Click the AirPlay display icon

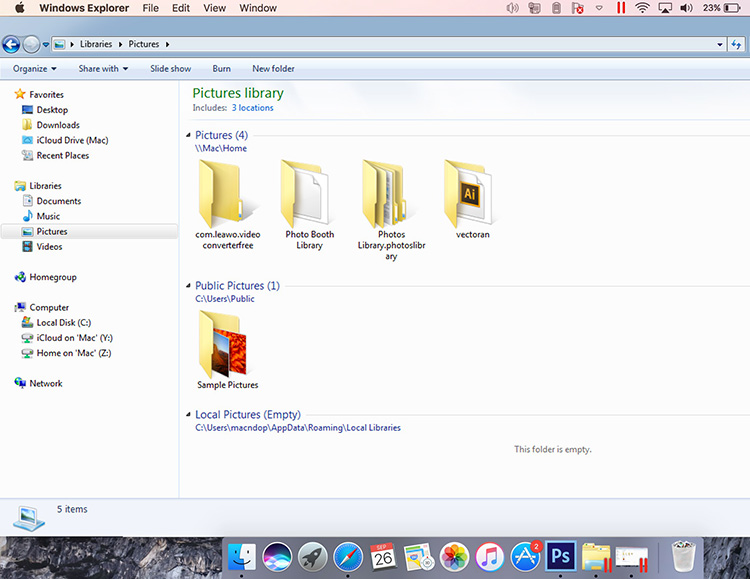(x=665, y=8)
